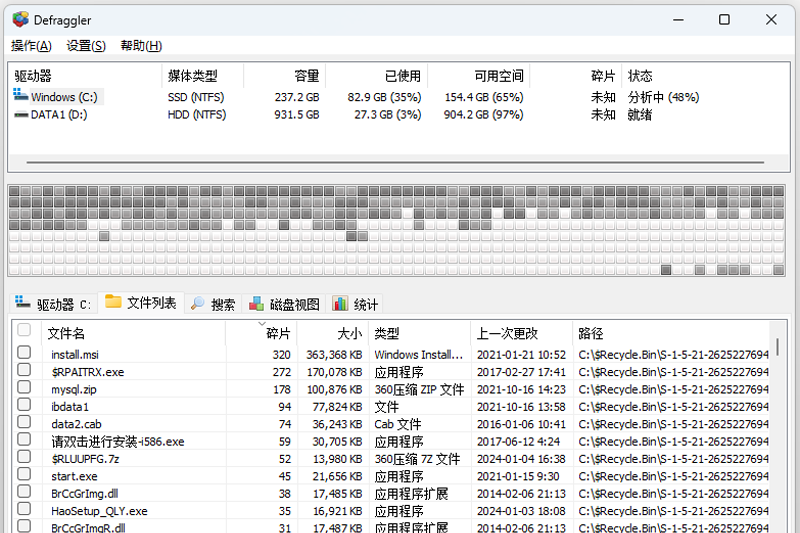Click the 容量 column header in drive list
Image resolution: width=800 pixels, height=533 pixels.
284,76
